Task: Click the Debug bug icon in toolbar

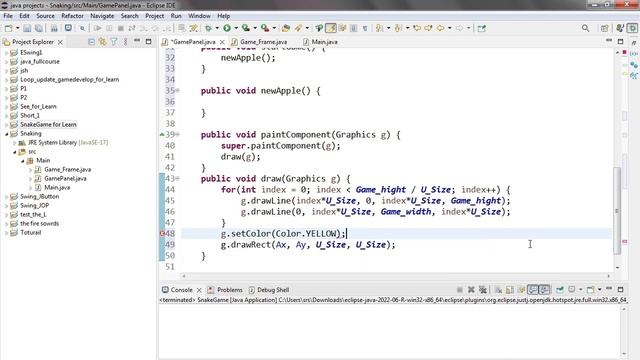Action: pos(209,28)
